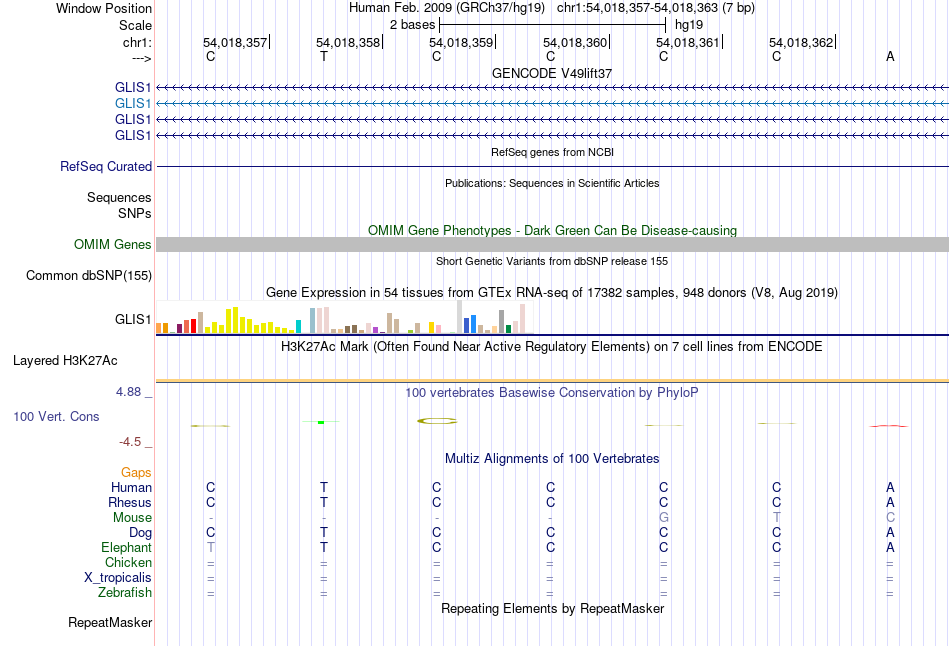Click the red conservation mark under base A
The height and width of the screenshot is (646, 950).
tap(889, 426)
